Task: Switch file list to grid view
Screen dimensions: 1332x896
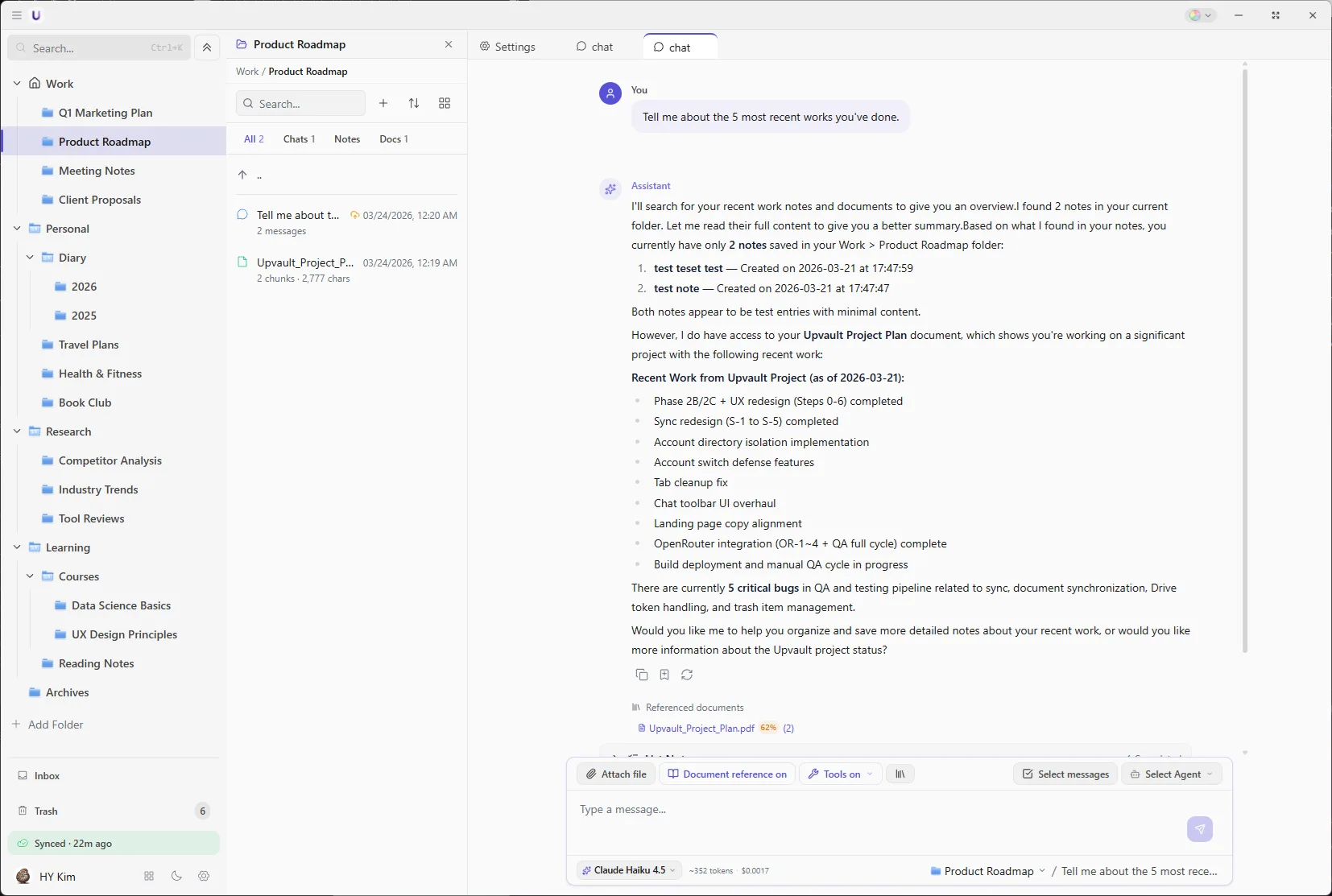Action: pos(445,103)
